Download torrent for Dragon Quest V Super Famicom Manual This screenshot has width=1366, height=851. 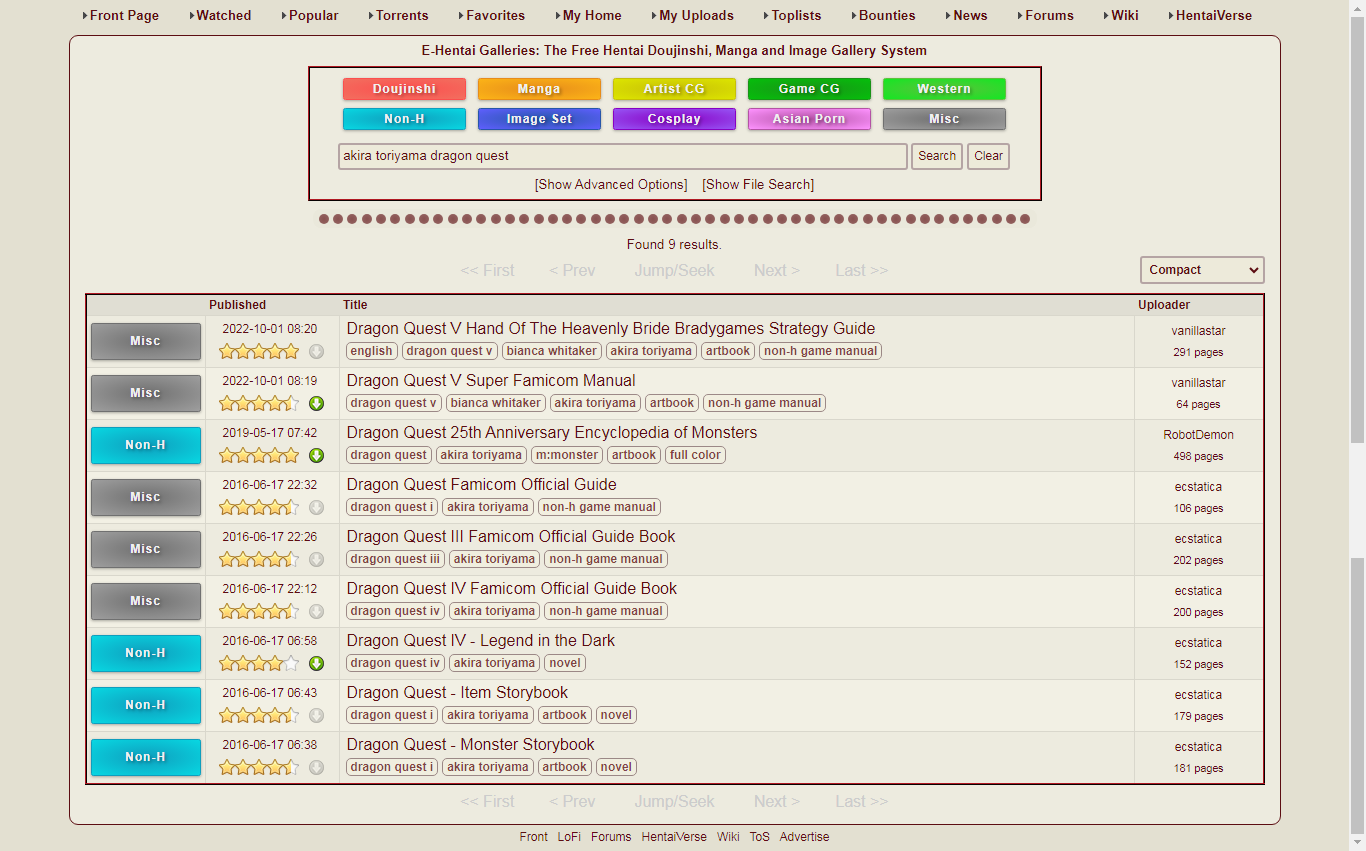click(316, 403)
